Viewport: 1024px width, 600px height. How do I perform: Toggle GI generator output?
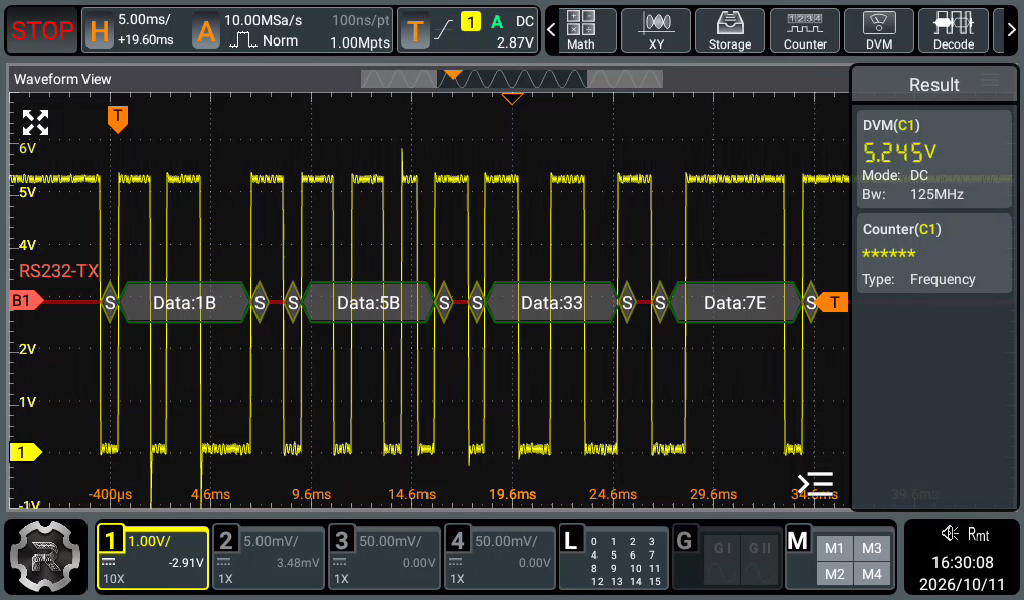pos(722,561)
